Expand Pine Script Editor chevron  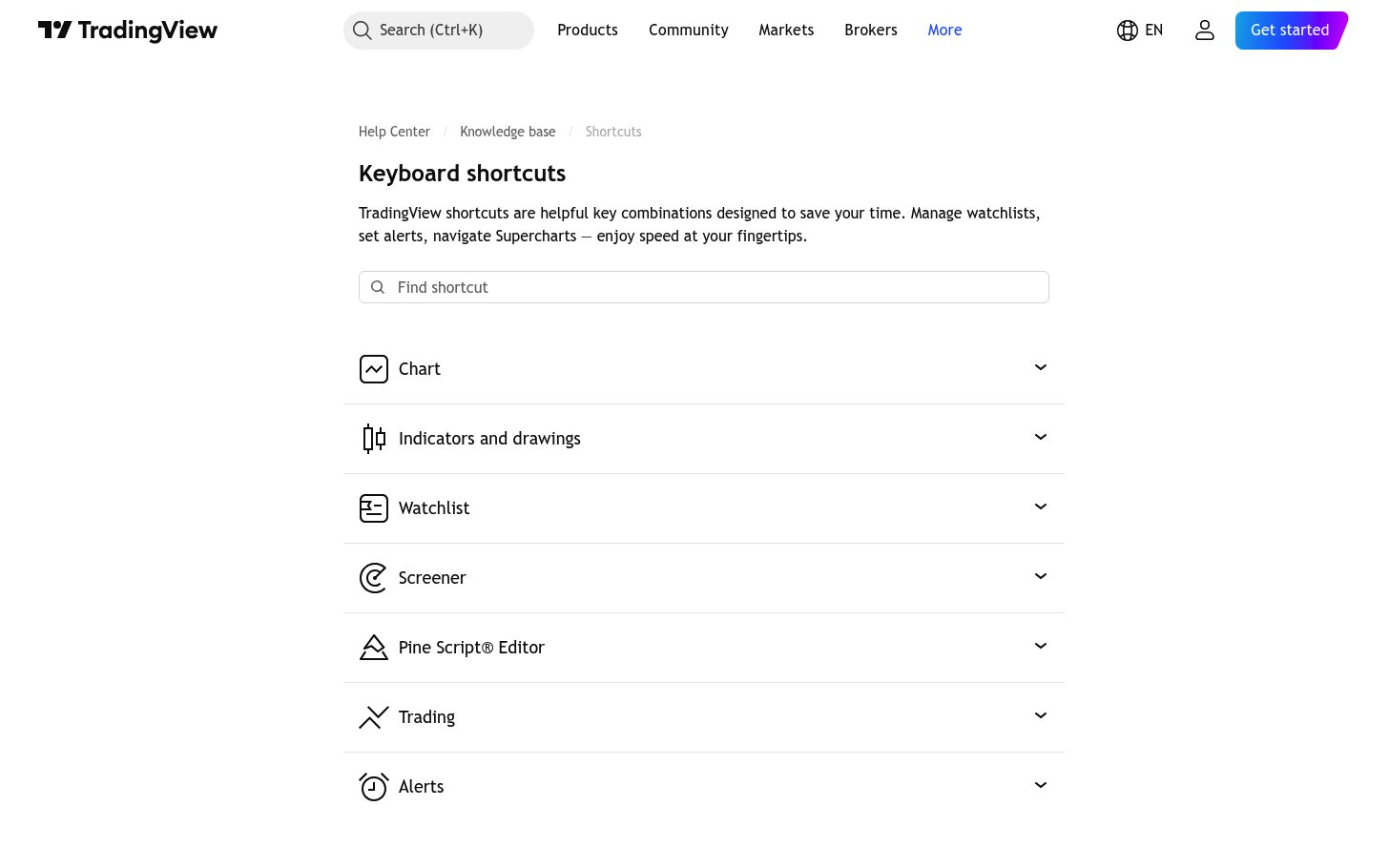pos(1041,646)
